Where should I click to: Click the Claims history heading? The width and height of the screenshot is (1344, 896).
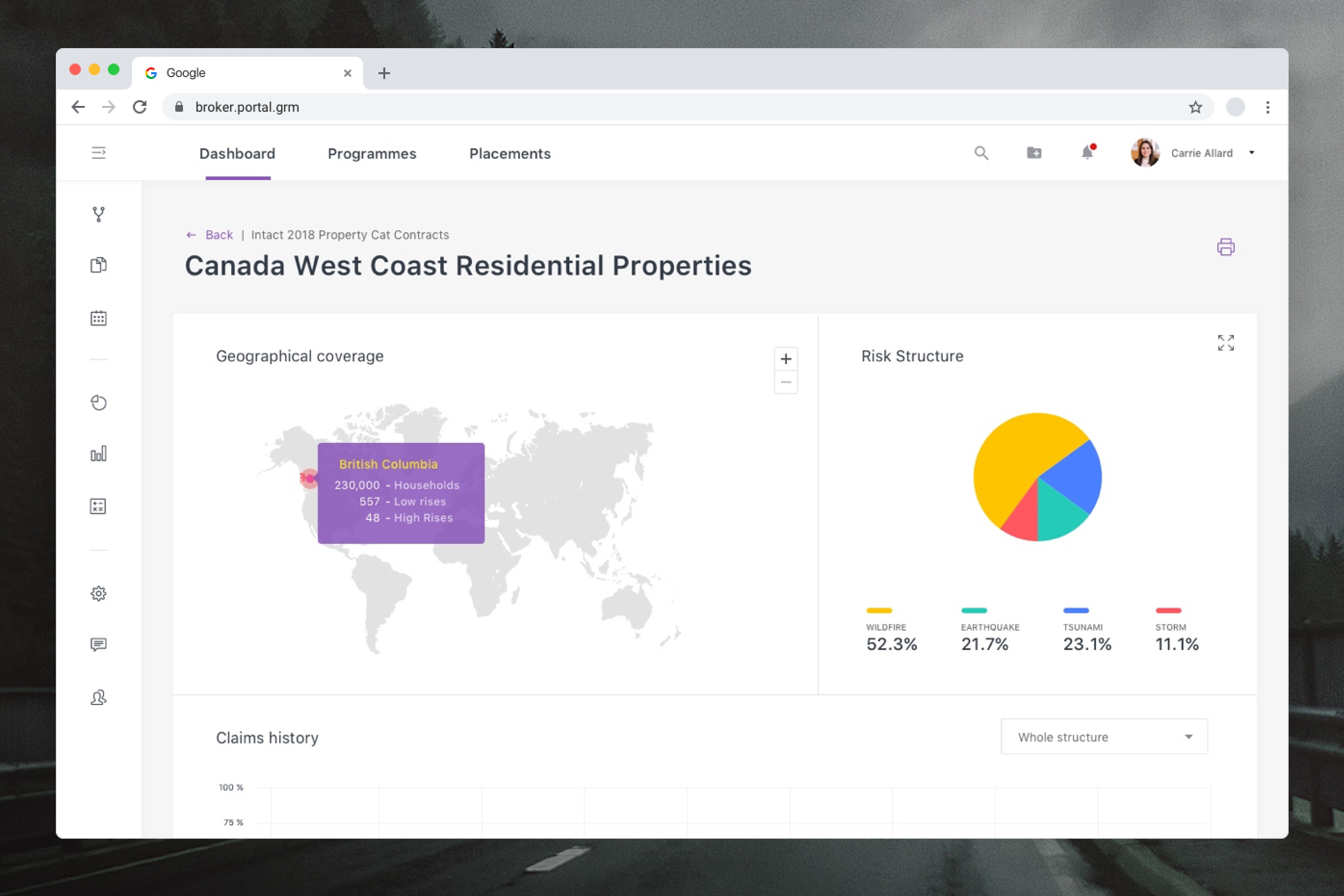(x=267, y=738)
